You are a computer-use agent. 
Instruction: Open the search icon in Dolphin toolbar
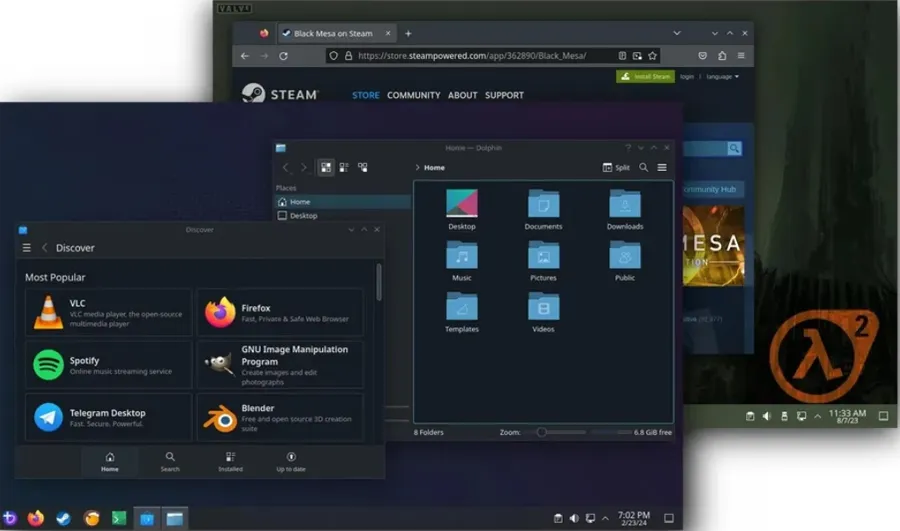[x=643, y=167]
